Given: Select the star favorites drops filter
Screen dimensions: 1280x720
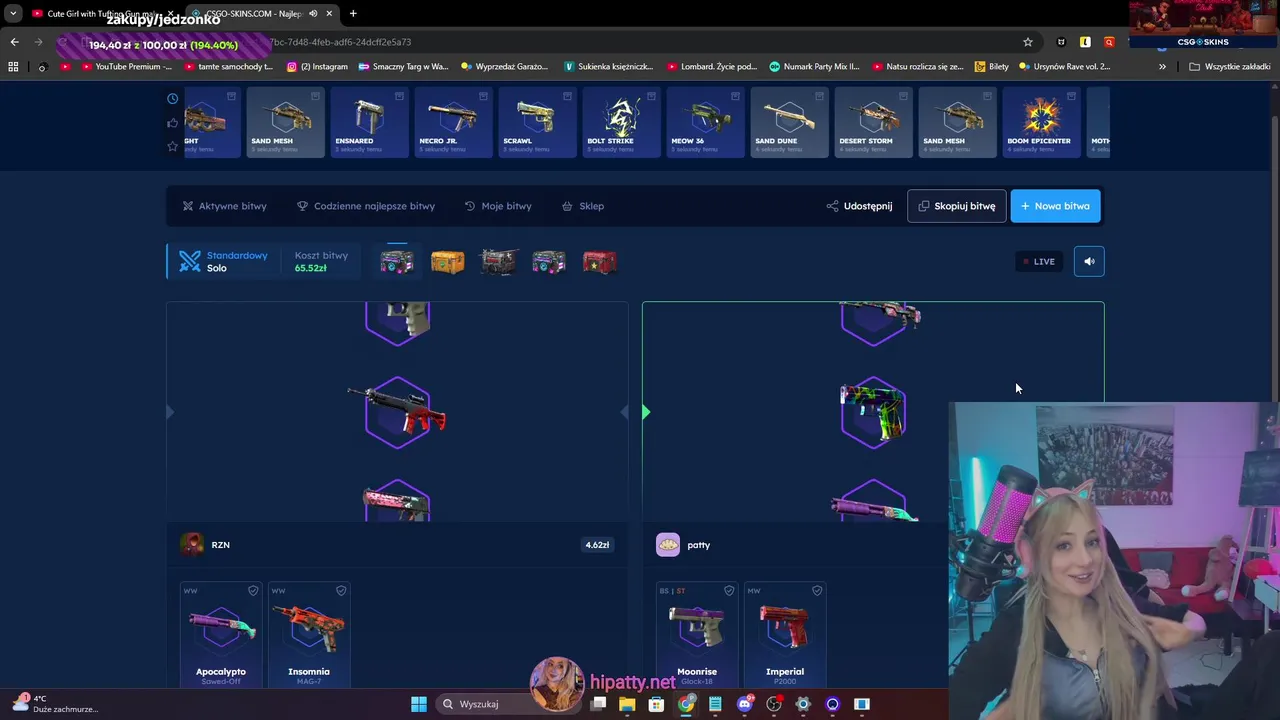Looking at the screenshot, I should coord(172,146).
